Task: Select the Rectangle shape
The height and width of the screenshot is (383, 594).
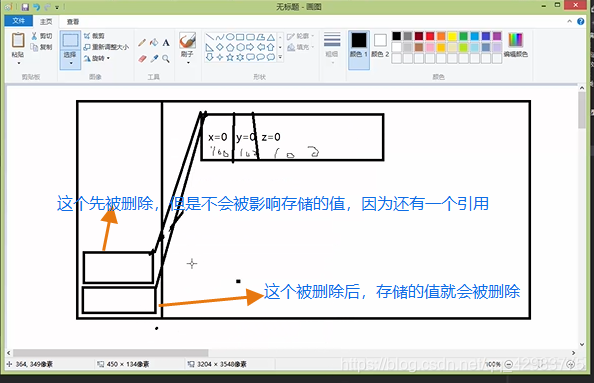Action: [x=240, y=37]
